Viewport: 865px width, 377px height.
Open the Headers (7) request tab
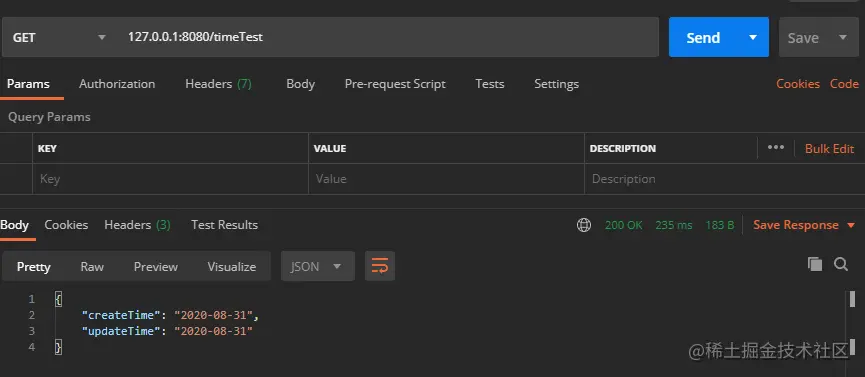(218, 84)
